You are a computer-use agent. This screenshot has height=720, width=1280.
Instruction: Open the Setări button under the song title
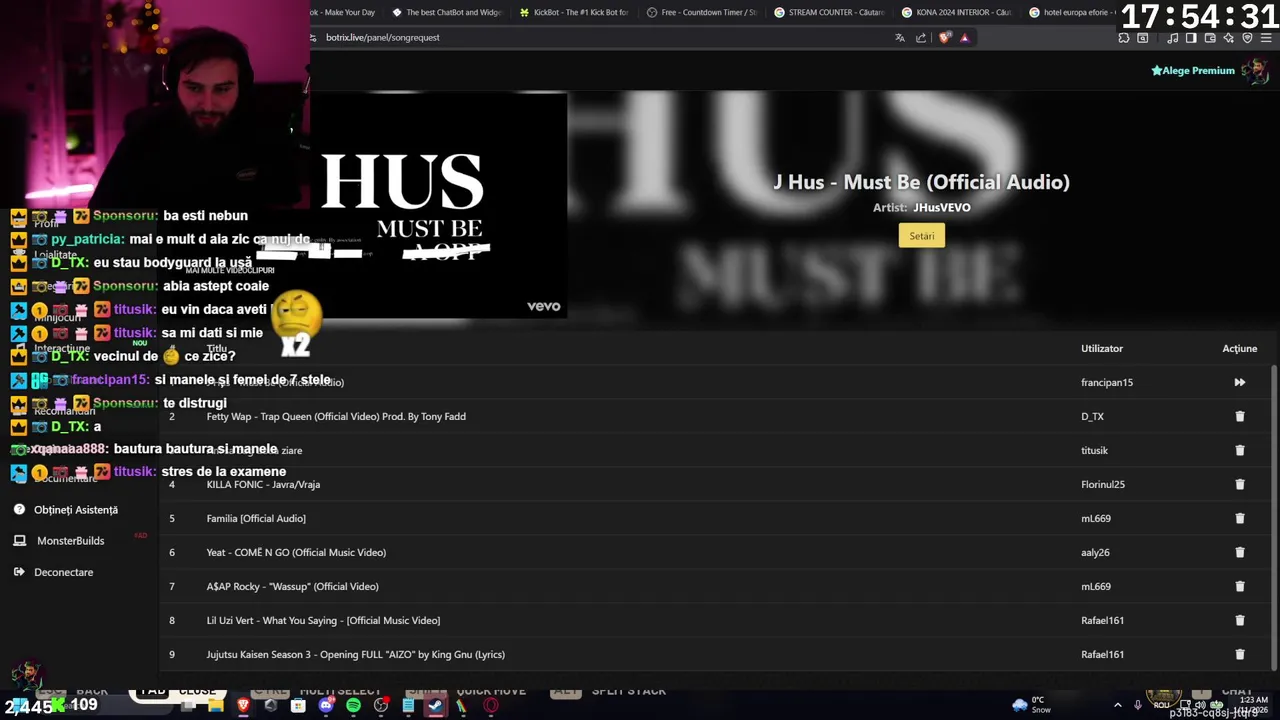tap(921, 236)
